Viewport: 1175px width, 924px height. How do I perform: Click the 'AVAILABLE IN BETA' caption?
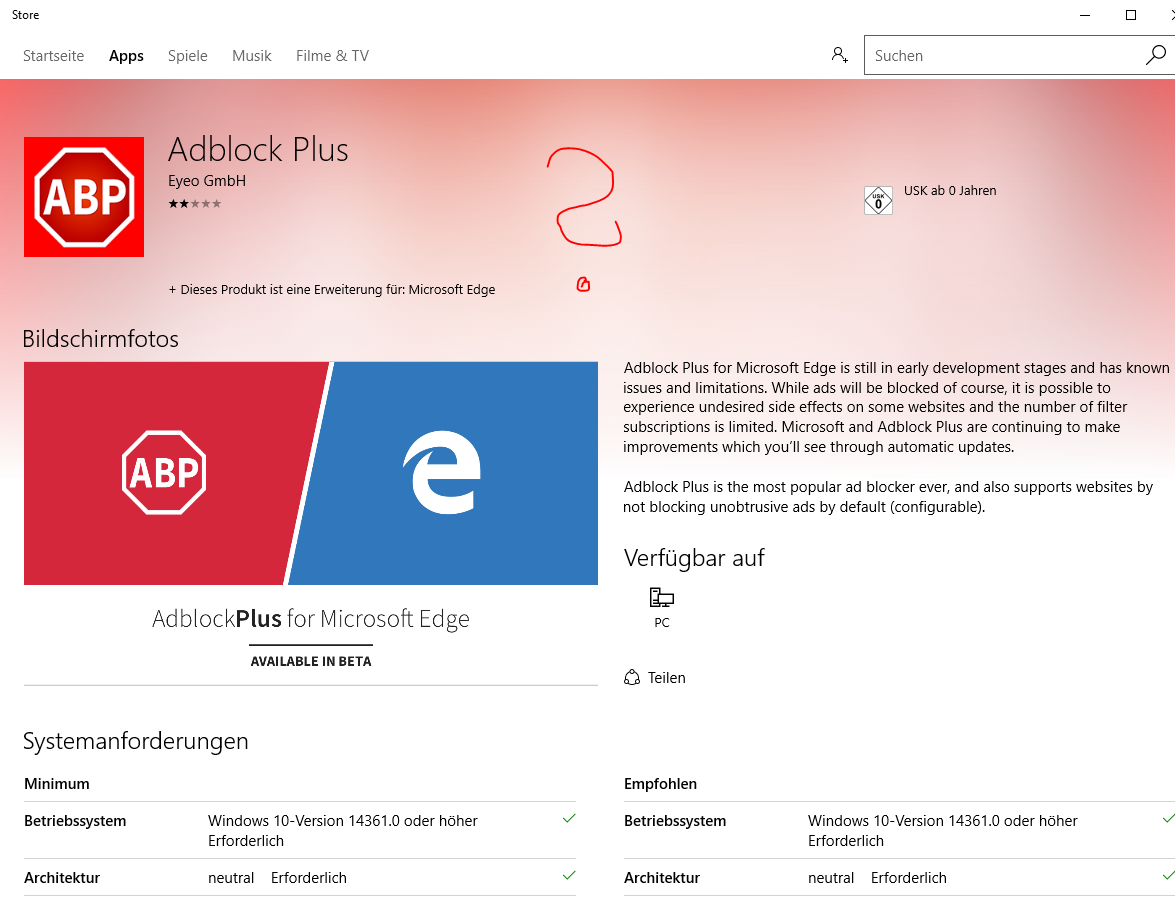[311, 661]
